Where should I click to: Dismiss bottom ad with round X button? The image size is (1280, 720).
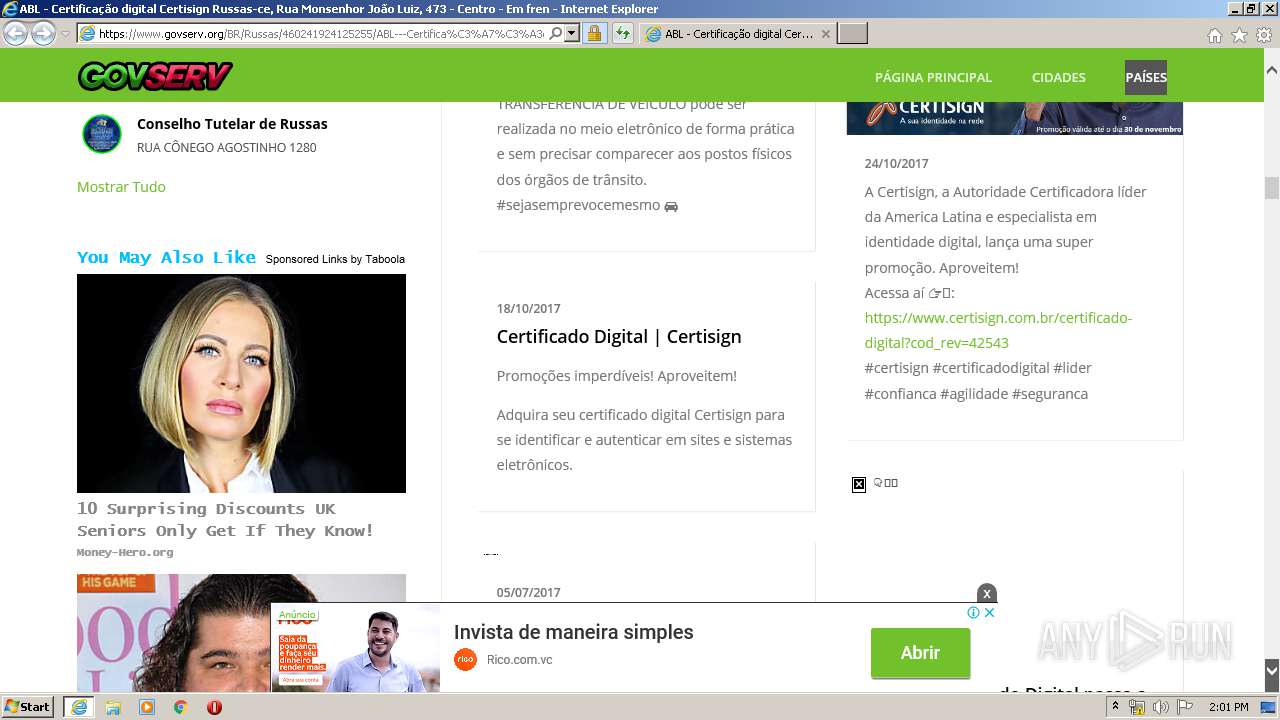pyautogui.click(x=987, y=594)
